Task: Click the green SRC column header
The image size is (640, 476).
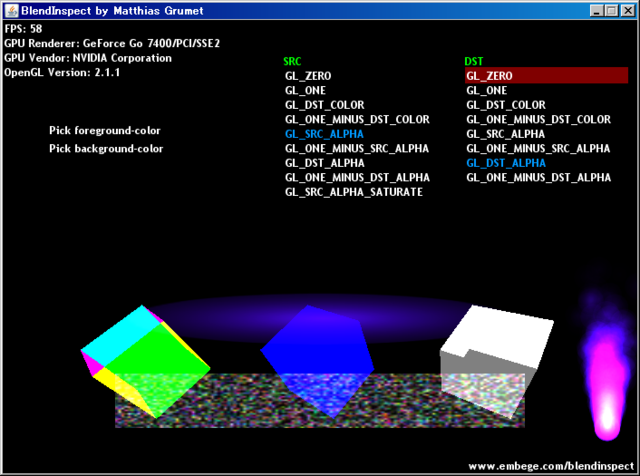Action: [x=292, y=61]
